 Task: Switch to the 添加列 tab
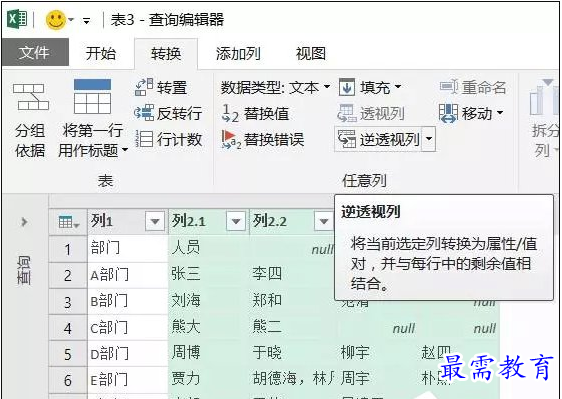(238, 53)
